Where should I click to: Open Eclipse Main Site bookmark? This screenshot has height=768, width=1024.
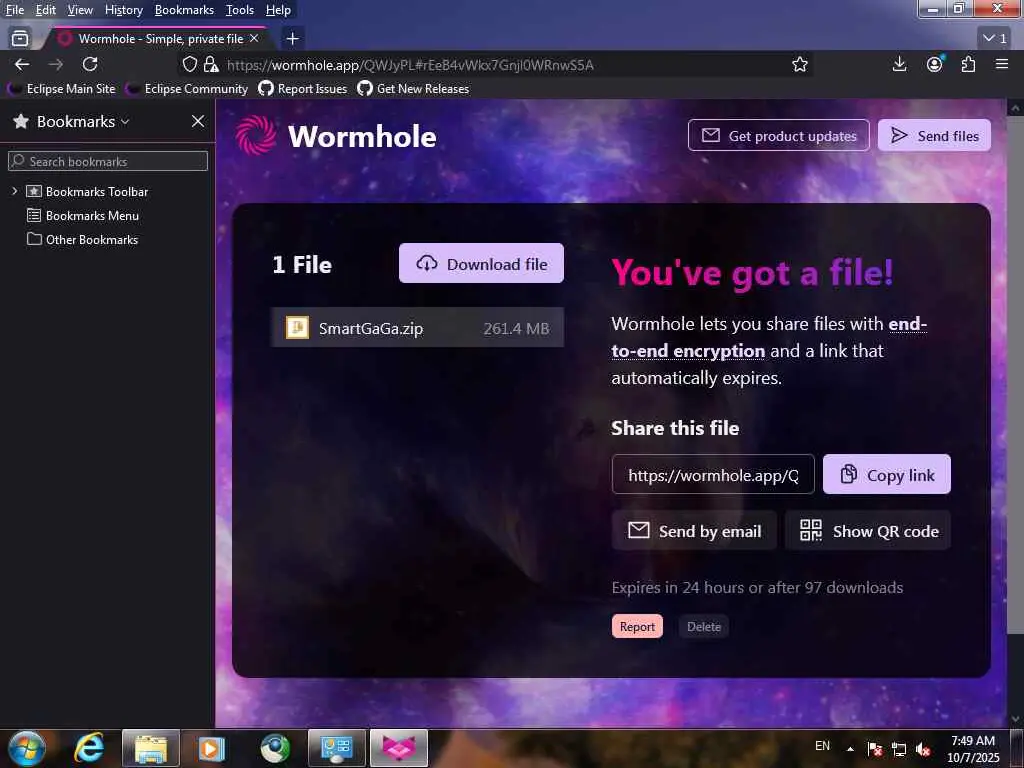(61, 88)
